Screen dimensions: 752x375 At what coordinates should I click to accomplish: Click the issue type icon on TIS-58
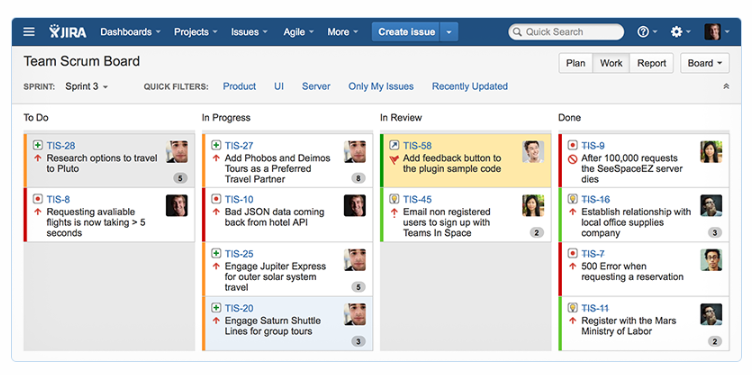394,145
